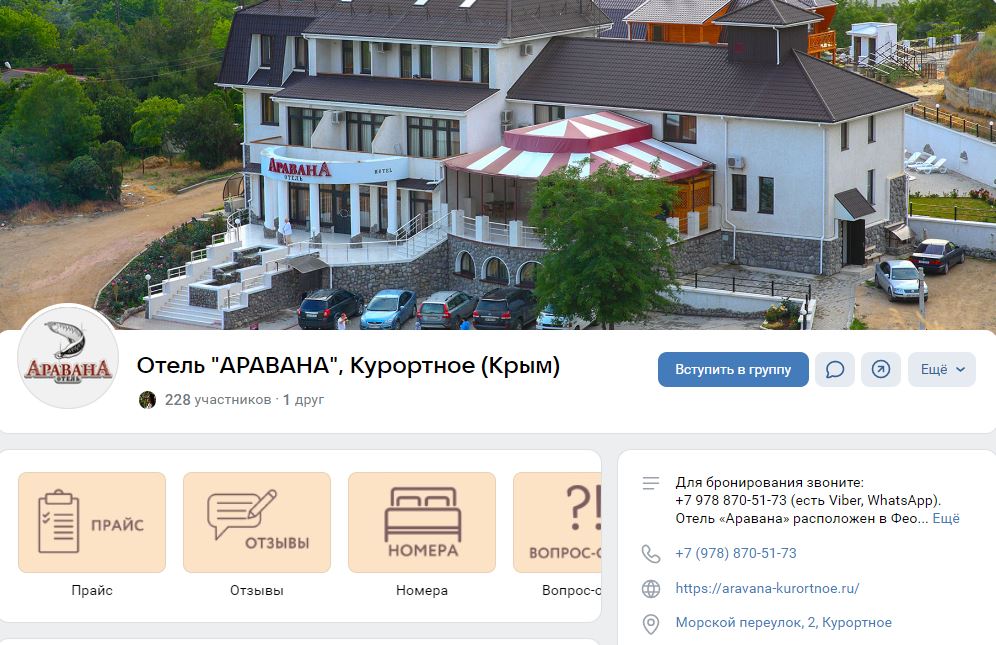Click the description lines icon

[651, 484]
